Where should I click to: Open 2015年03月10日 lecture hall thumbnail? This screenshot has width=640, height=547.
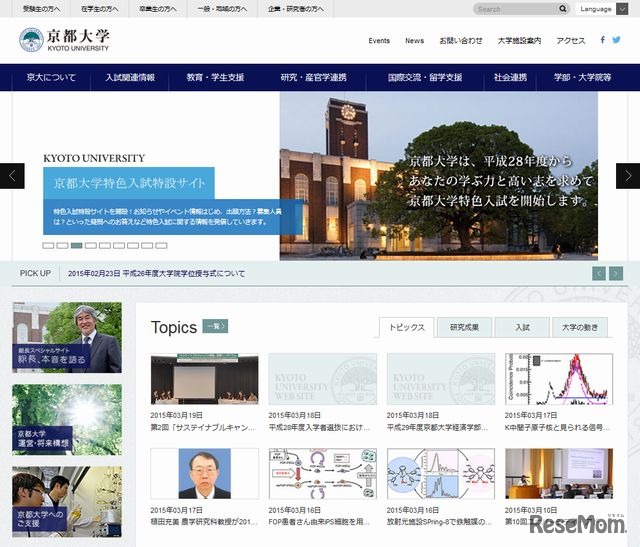559,474
